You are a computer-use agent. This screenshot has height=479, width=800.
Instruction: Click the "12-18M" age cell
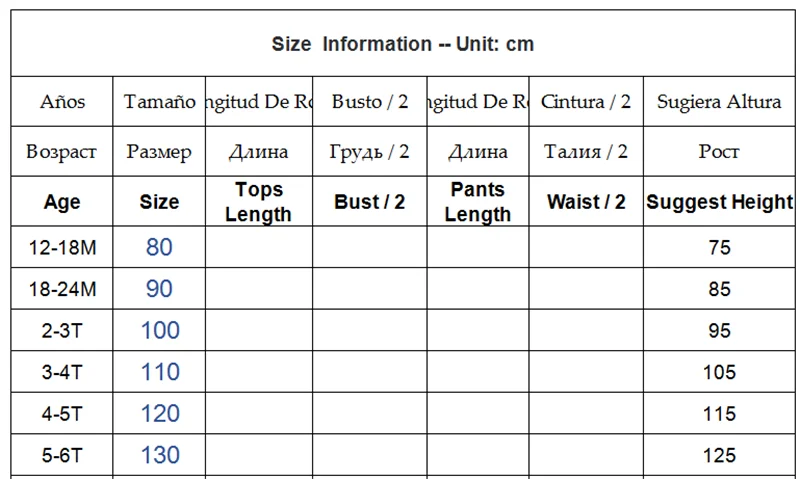62,247
